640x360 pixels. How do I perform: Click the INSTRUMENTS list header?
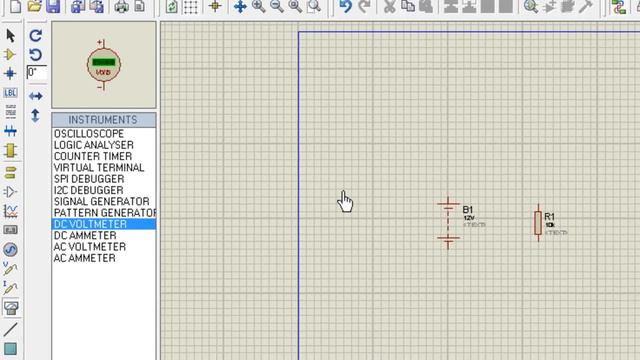tap(104, 120)
